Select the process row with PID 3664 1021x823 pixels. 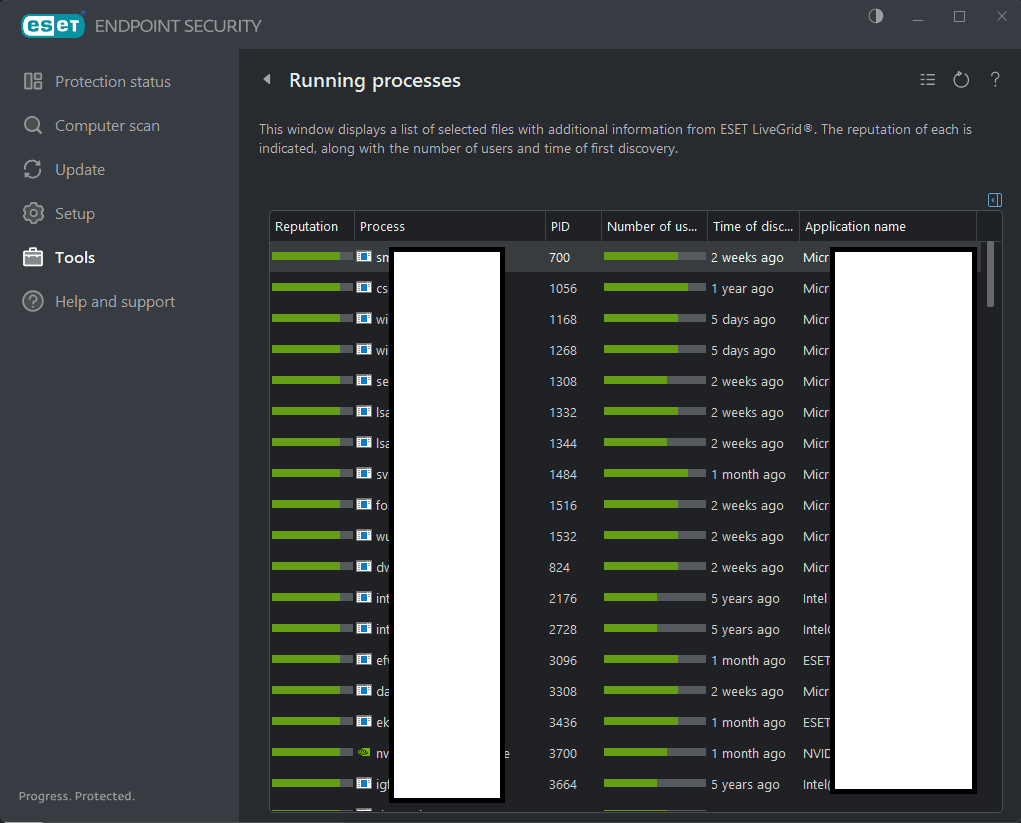(623, 785)
